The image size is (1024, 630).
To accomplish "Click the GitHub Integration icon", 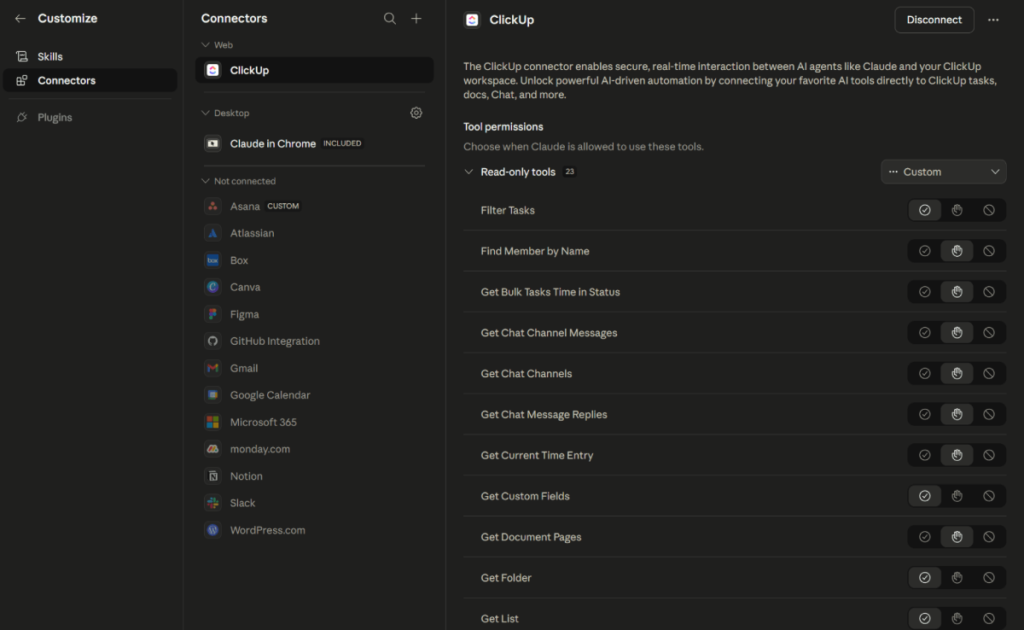I will point(213,341).
